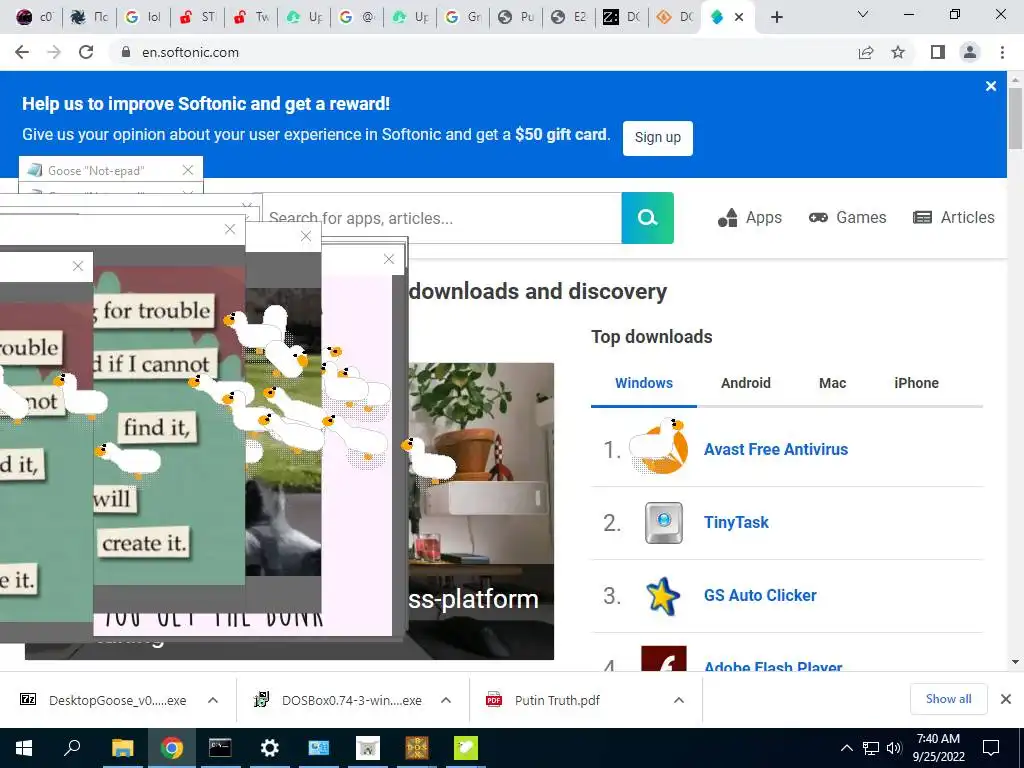Expand options for DesktopGoose download

(x=213, y=700)
